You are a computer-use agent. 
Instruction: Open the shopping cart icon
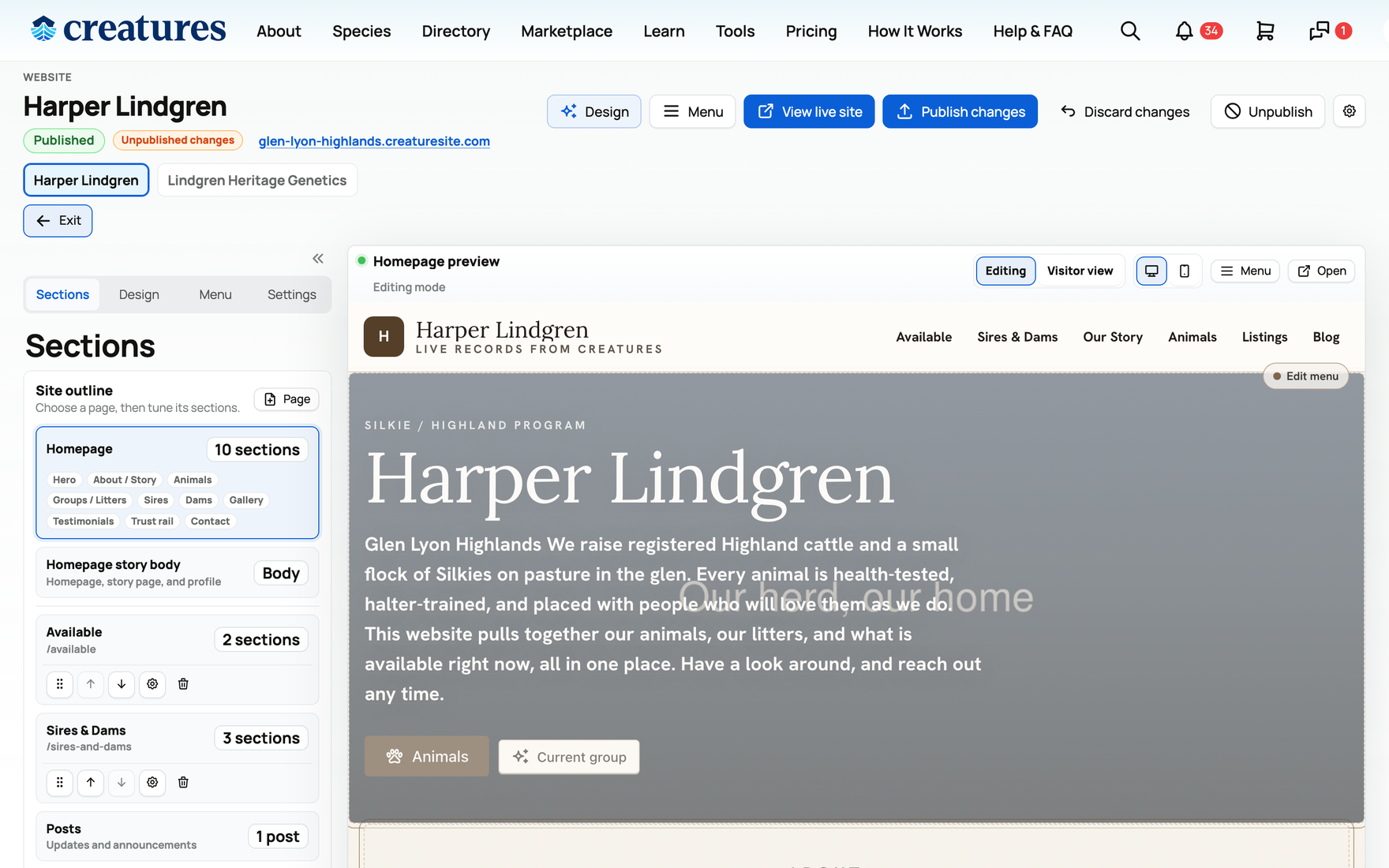coord(1265,31)
